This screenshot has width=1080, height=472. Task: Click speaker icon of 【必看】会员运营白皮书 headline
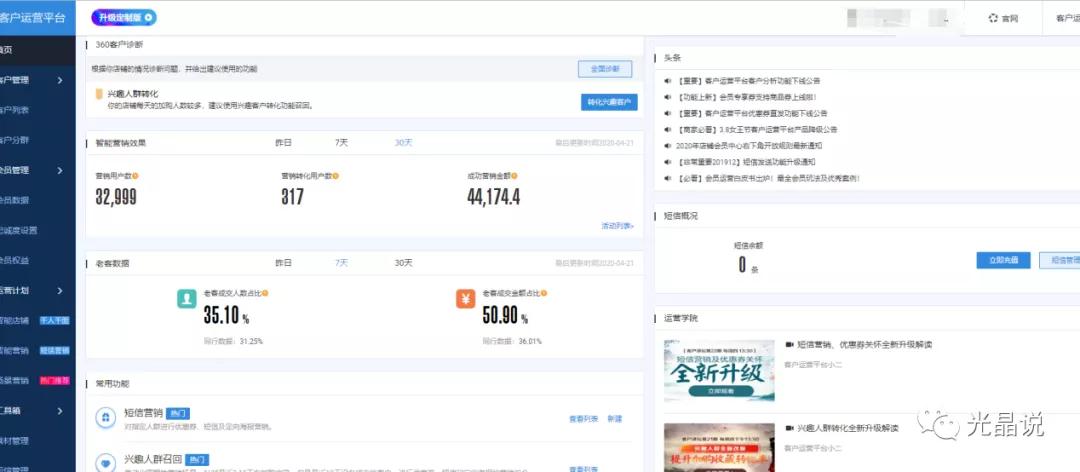(667, 178)
